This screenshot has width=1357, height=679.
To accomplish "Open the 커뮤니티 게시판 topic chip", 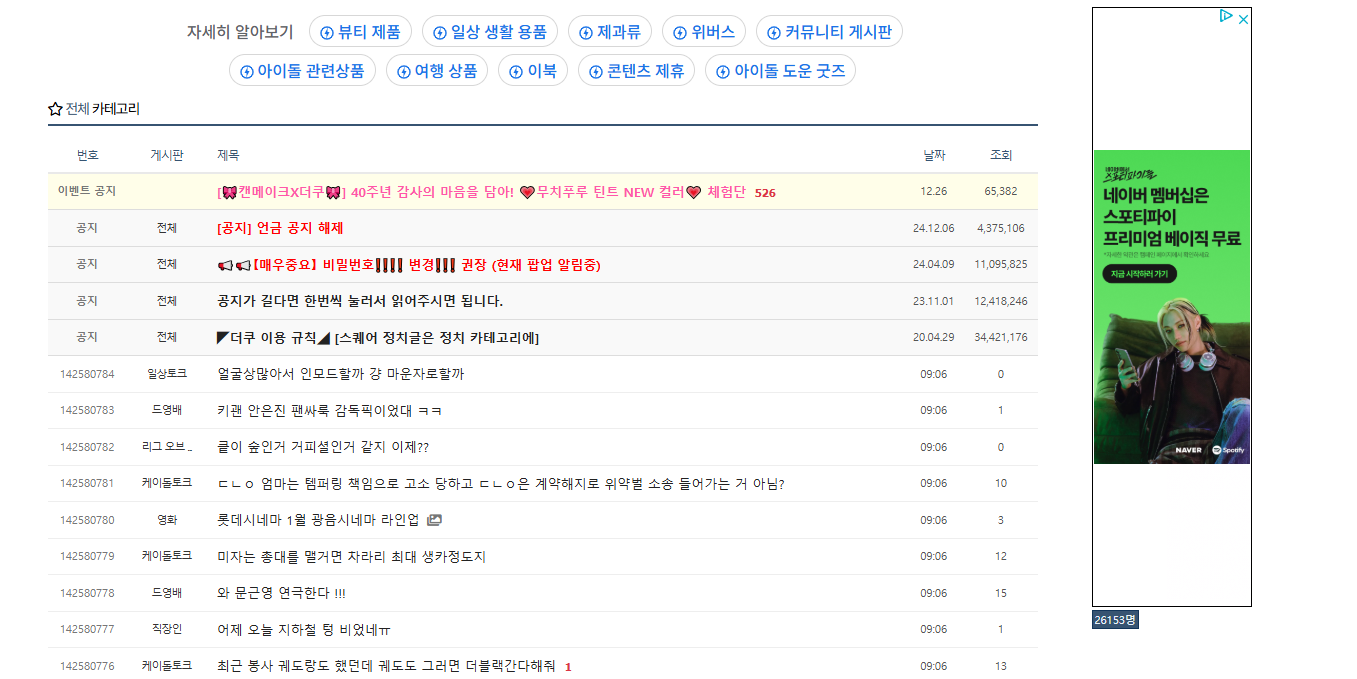I will (828, 32).
